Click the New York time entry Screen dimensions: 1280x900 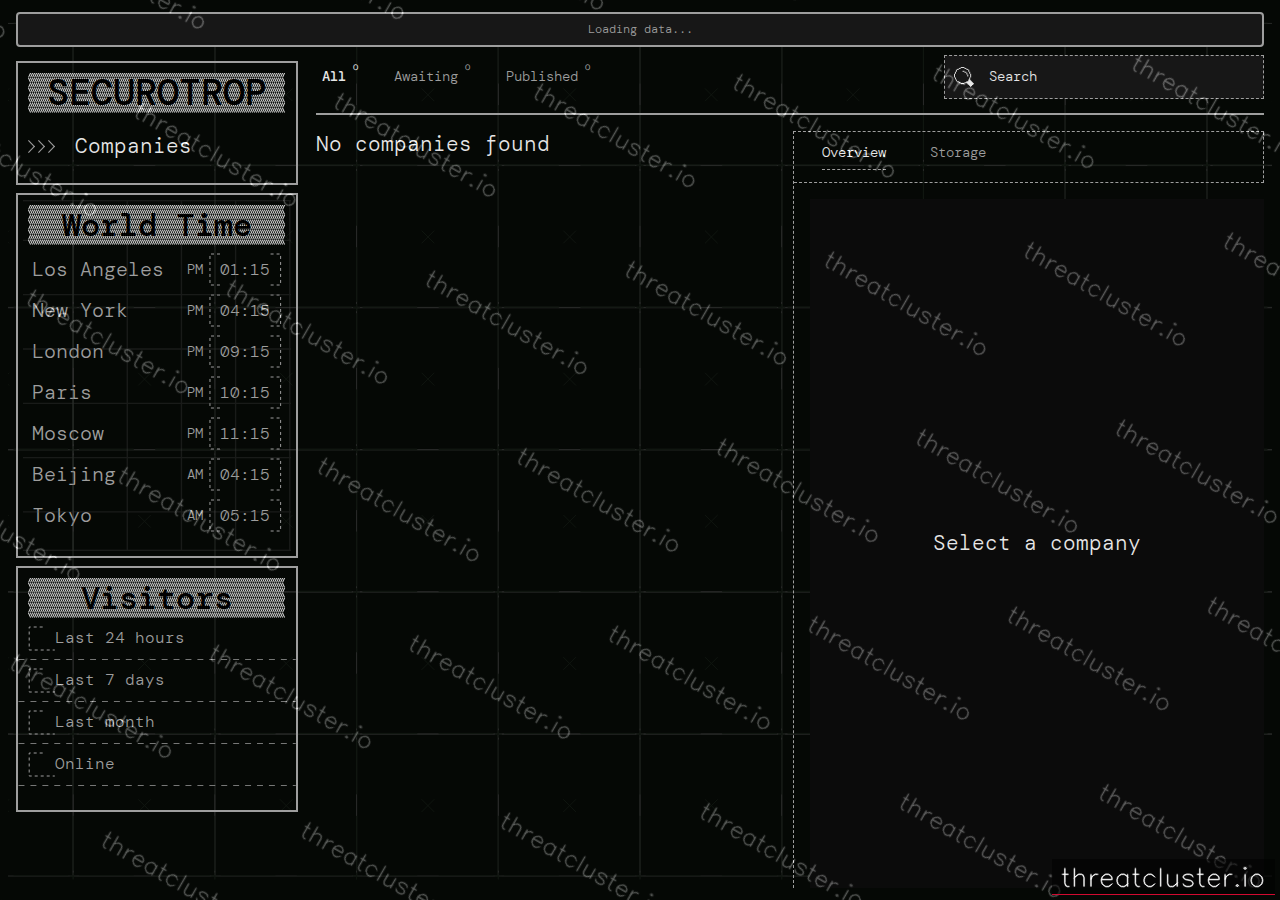(157, 311)
